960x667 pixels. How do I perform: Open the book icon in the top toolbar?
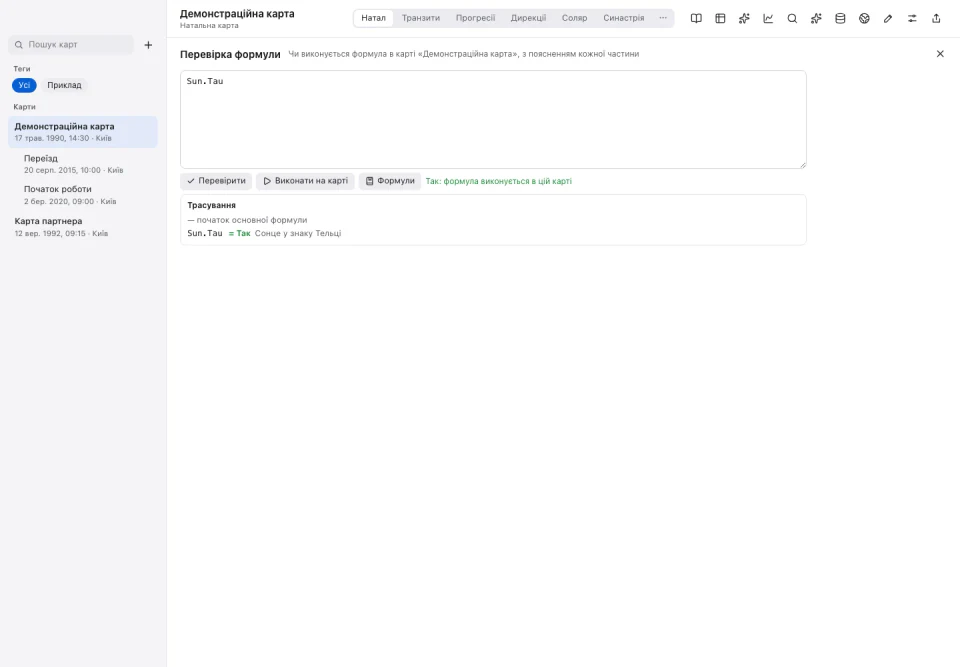coord(696,18)
